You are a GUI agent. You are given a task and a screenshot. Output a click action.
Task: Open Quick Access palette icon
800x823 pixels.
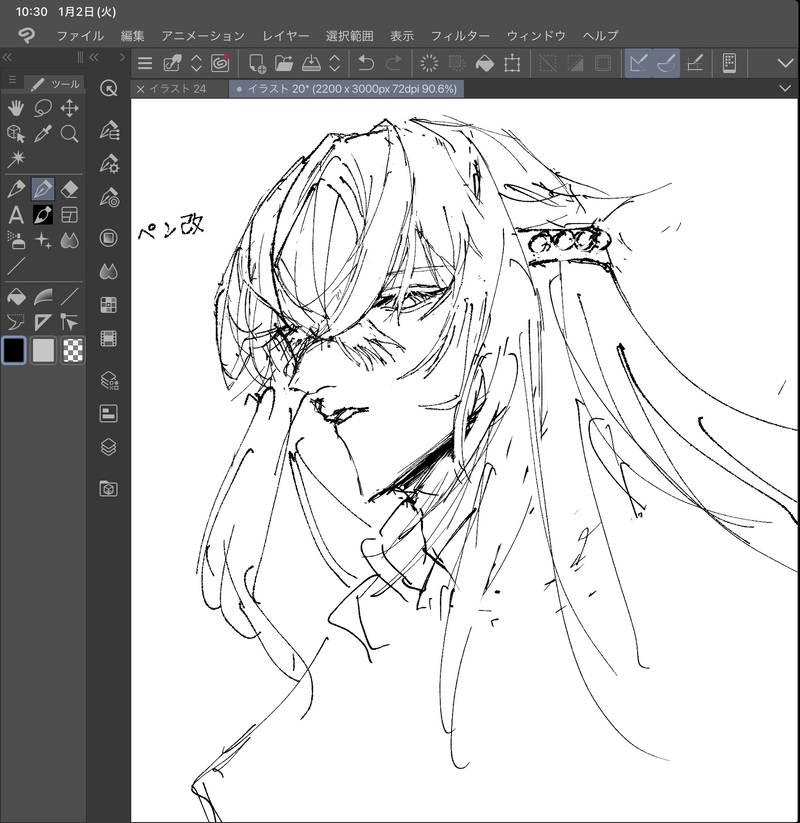coord(109,88)
